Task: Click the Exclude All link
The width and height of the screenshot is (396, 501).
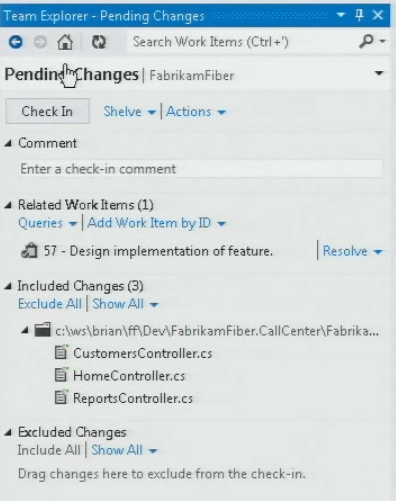Action: pyautogui.click(x=50, y=304)
